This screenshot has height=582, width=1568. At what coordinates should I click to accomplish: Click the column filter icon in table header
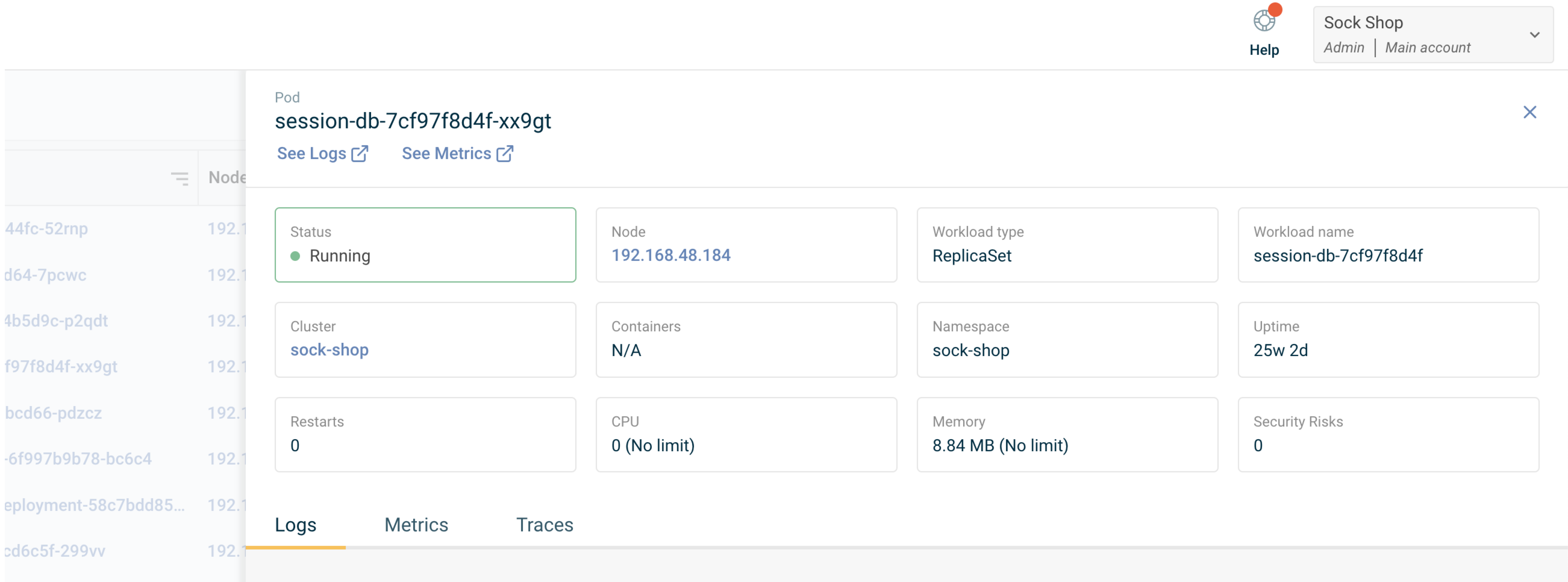[x=180, y=178]
